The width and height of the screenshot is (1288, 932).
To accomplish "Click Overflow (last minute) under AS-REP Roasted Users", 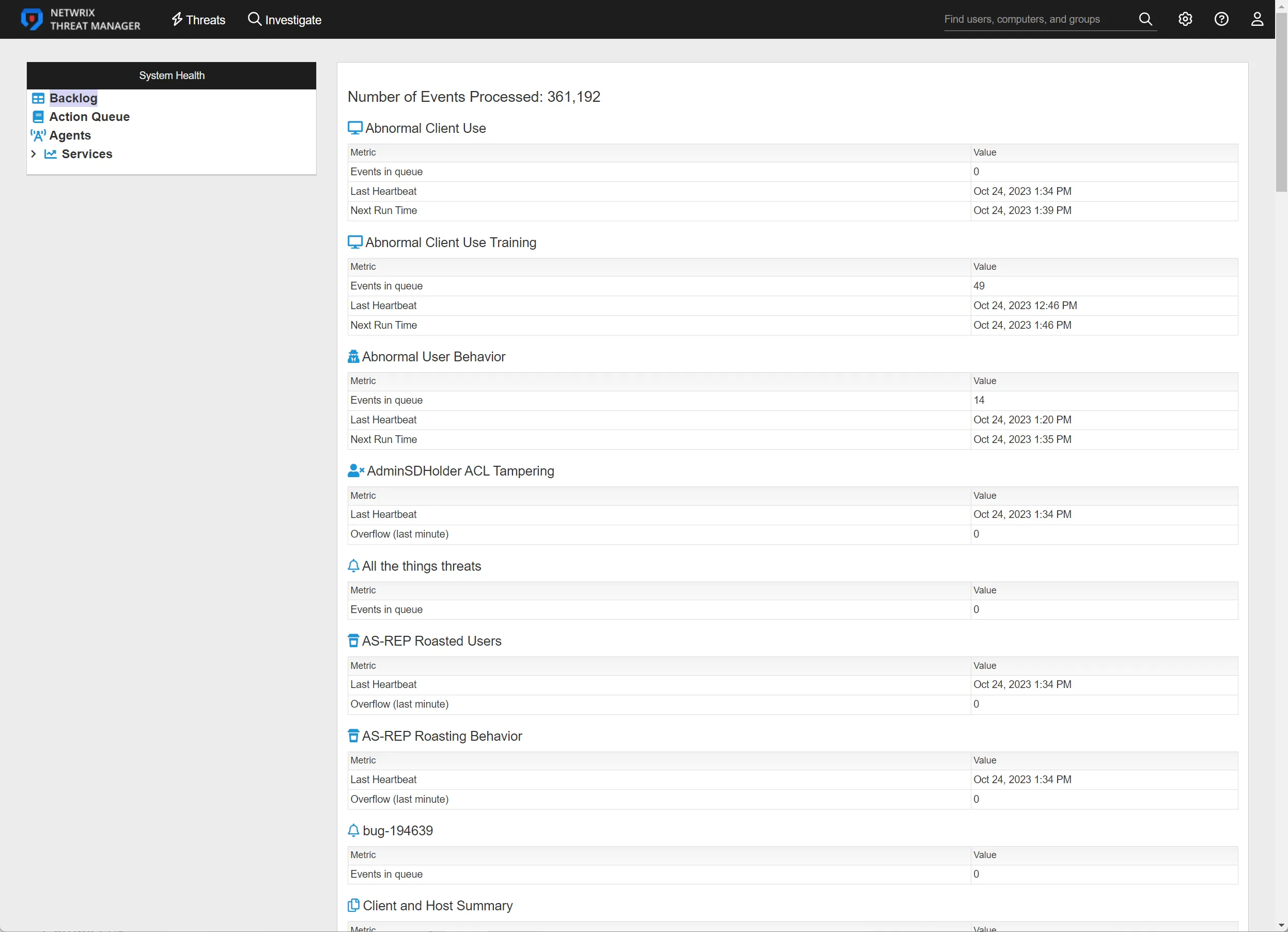I will (x=399, y=704).
